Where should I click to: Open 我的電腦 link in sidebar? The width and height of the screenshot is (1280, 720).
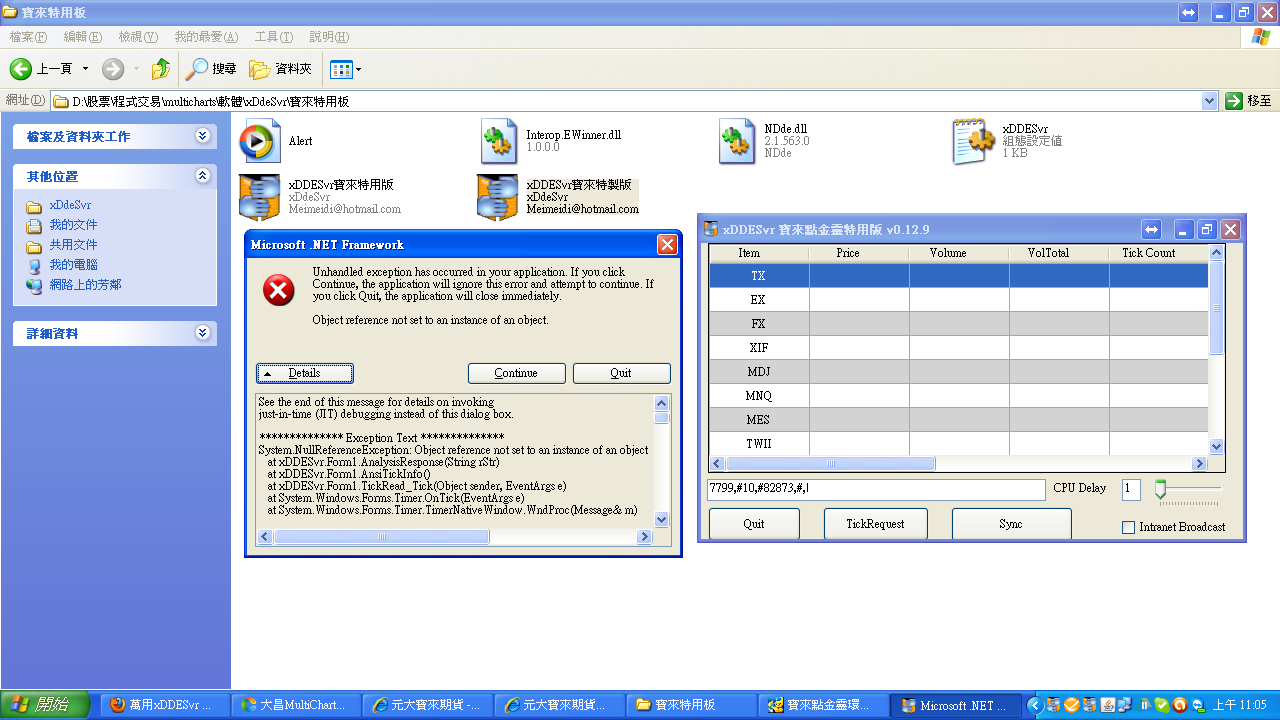click(x=73, y=265)
